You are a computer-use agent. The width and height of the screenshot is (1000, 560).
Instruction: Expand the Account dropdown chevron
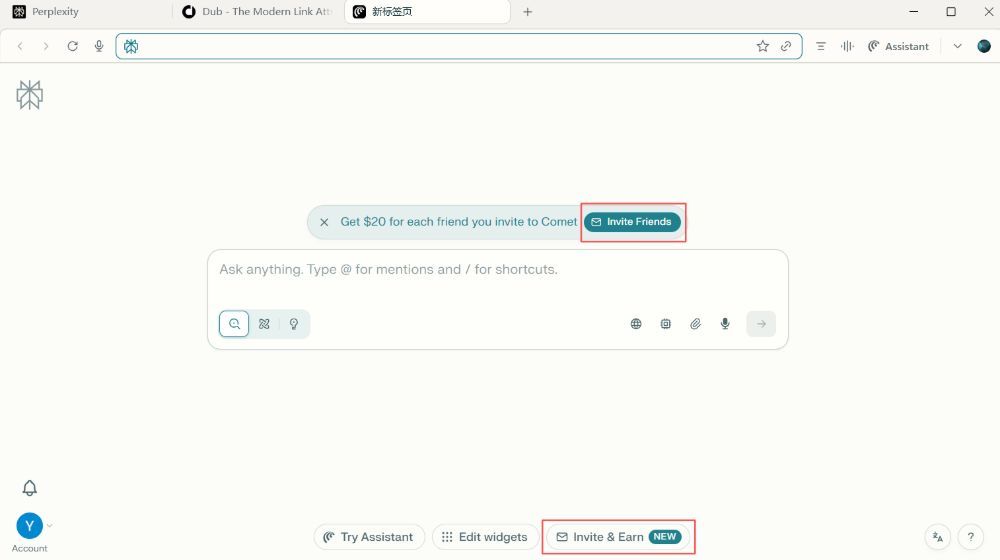pos(50,525)
